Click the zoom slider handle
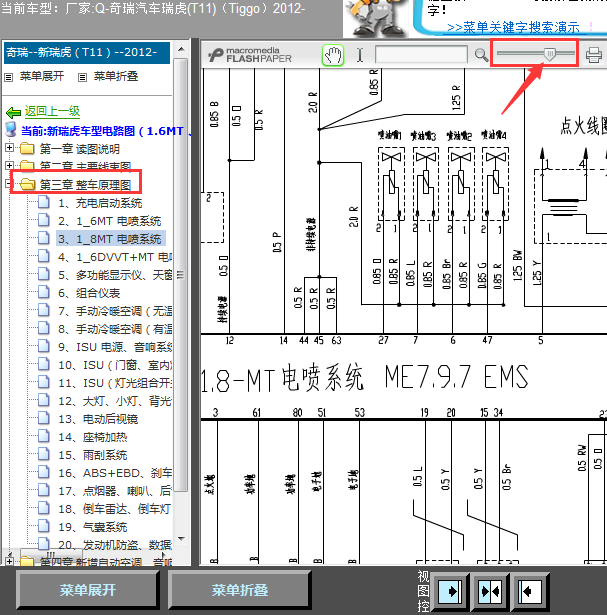This screenshot has height=615, width=607. (x=550, y=54)
